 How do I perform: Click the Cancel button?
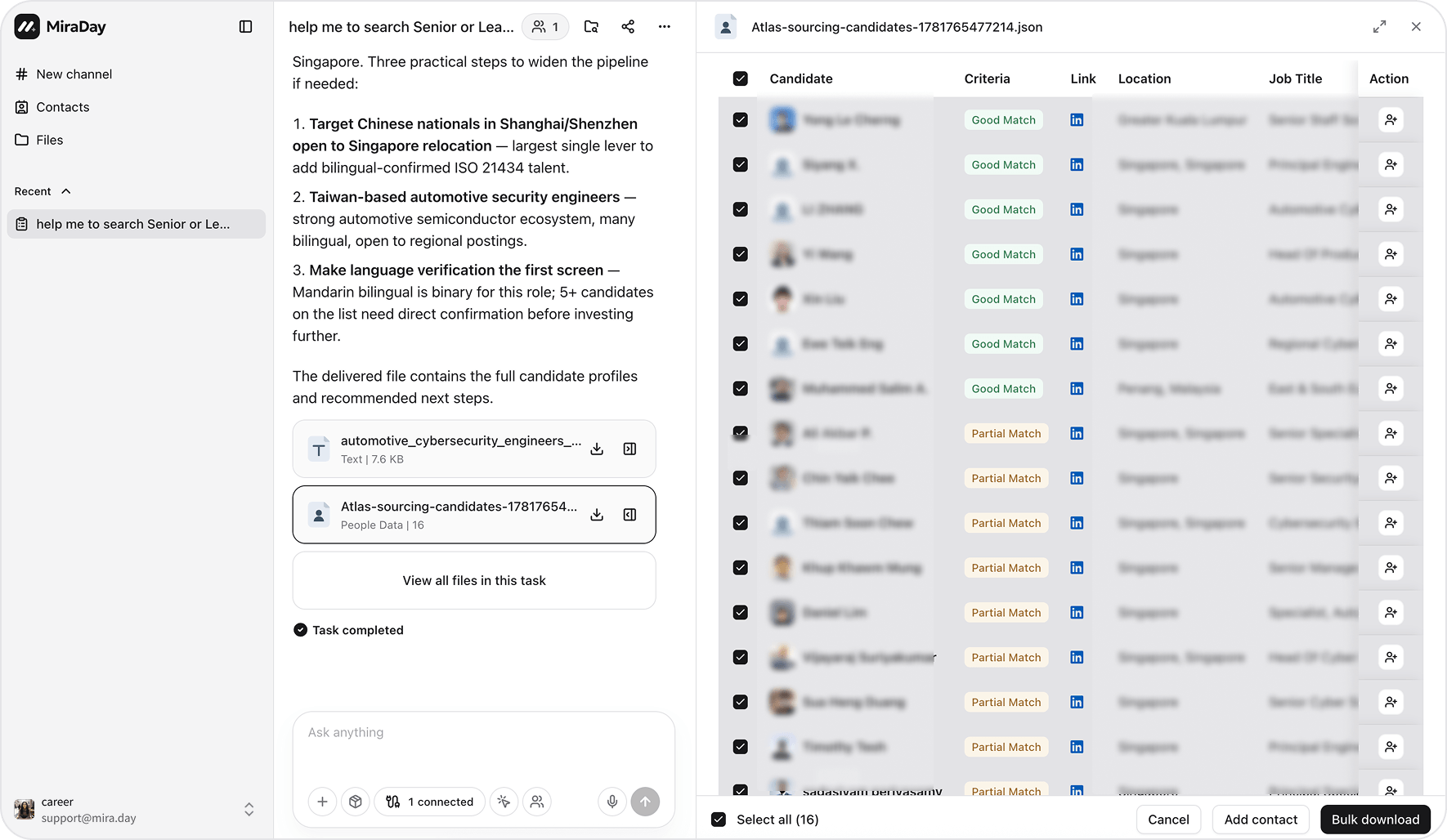coord(1168,820)
